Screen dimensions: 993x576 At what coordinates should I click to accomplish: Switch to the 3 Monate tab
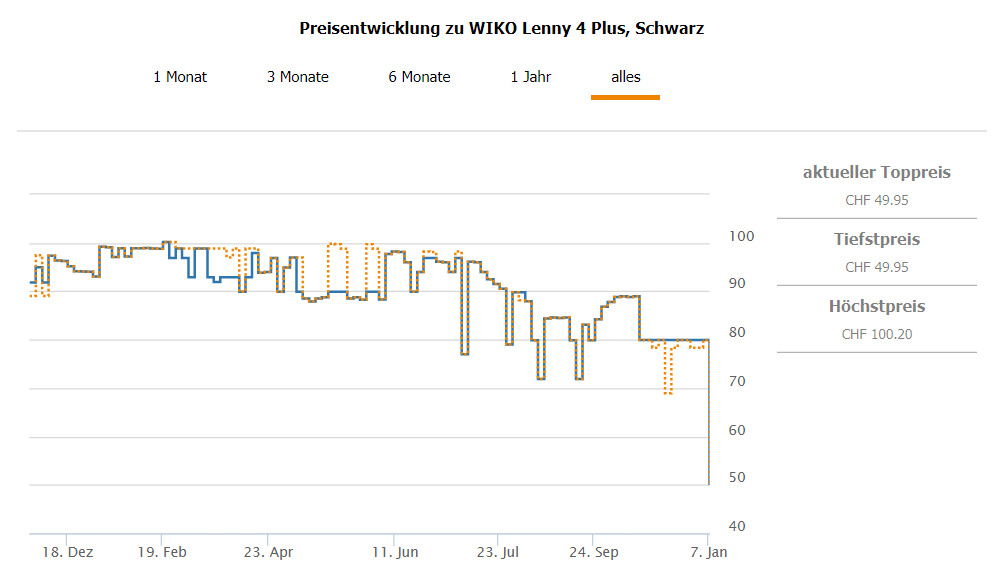coord(297,77)
